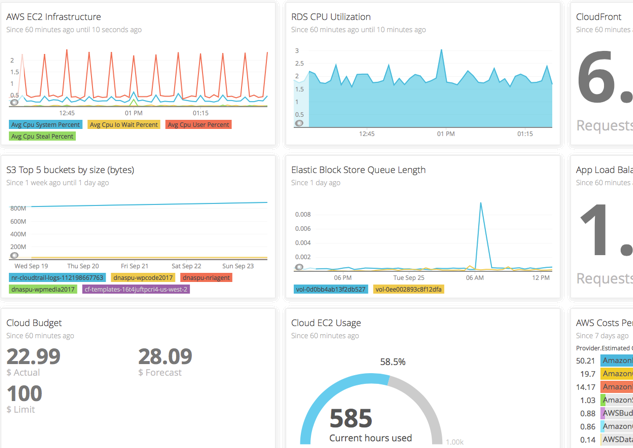Click 'Since 60 minutes ago until 10 minutes ago' text

coord(358,29)
